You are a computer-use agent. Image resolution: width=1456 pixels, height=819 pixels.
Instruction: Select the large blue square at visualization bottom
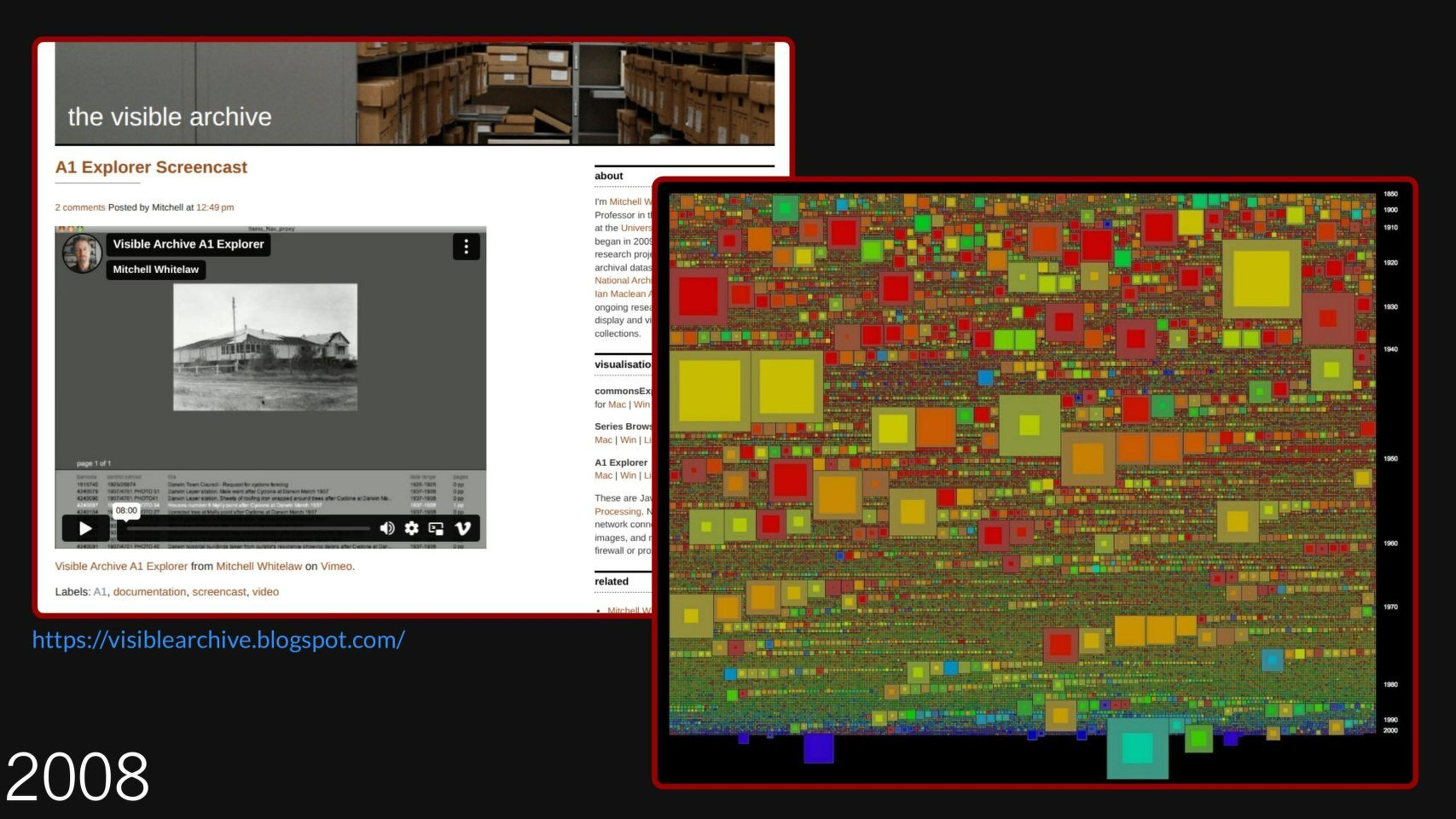point(818,748)
